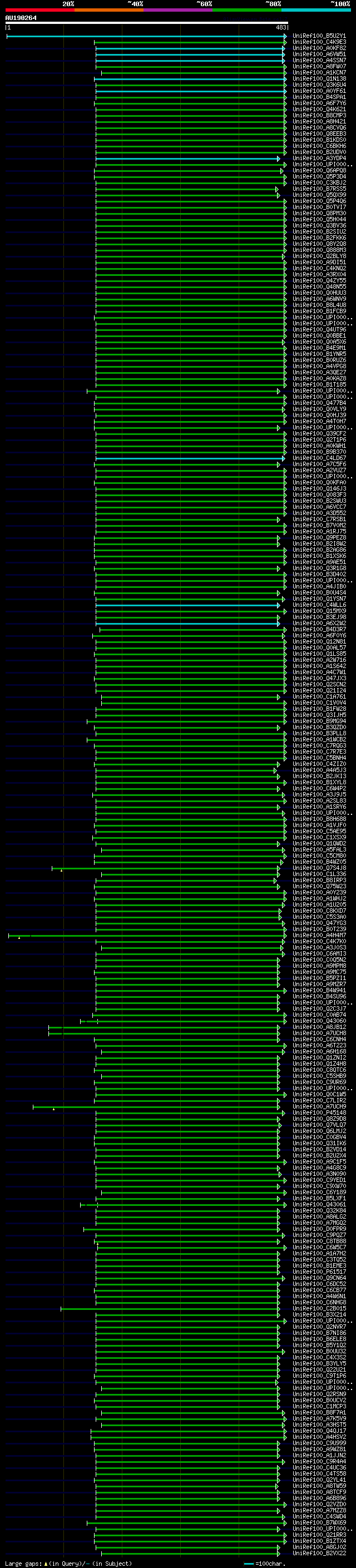
Task: Select label UniRef100_A8FW07
Action: coord(319,66)
